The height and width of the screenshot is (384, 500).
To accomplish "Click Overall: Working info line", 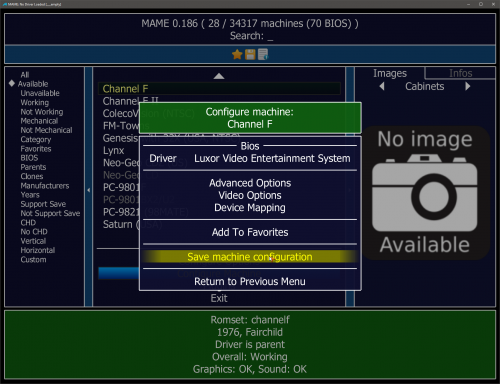I will pos(250,357).
